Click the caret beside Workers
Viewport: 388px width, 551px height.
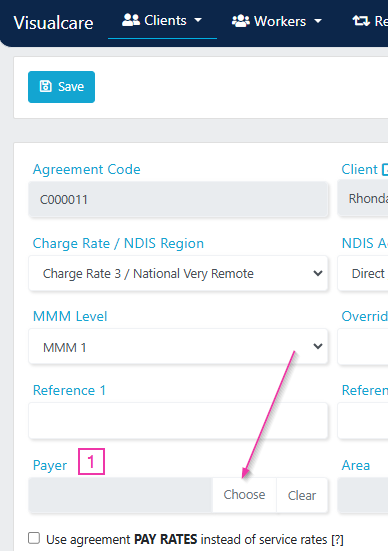click(318, 21)
